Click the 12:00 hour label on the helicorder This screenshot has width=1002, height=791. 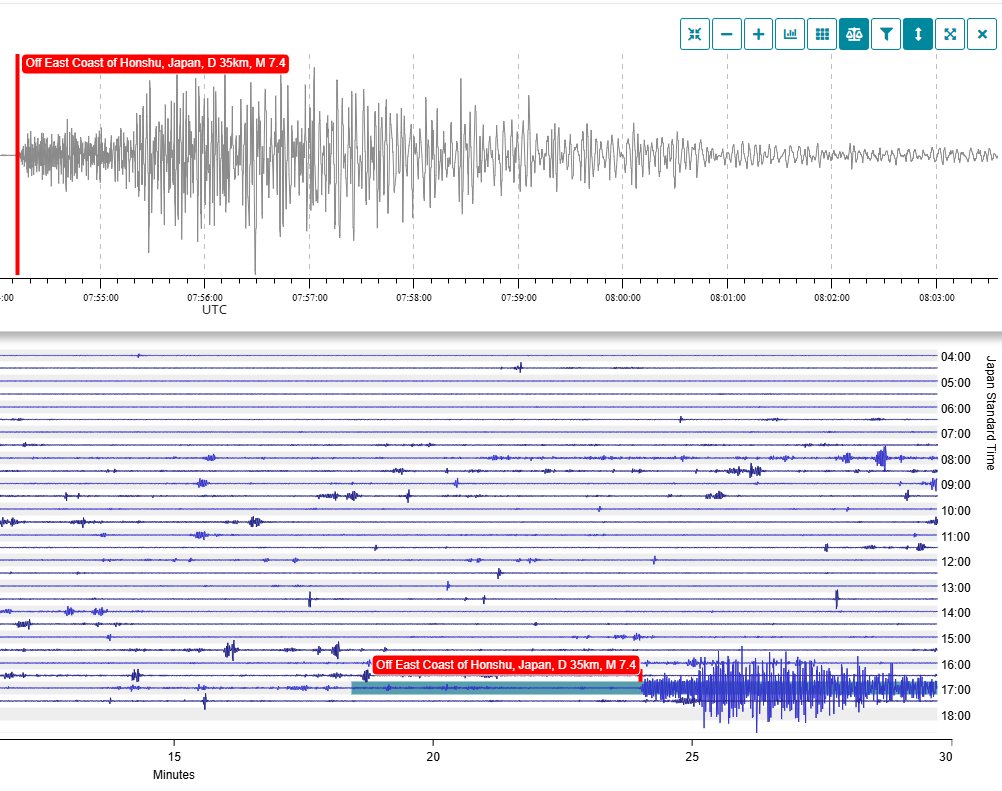956,562
